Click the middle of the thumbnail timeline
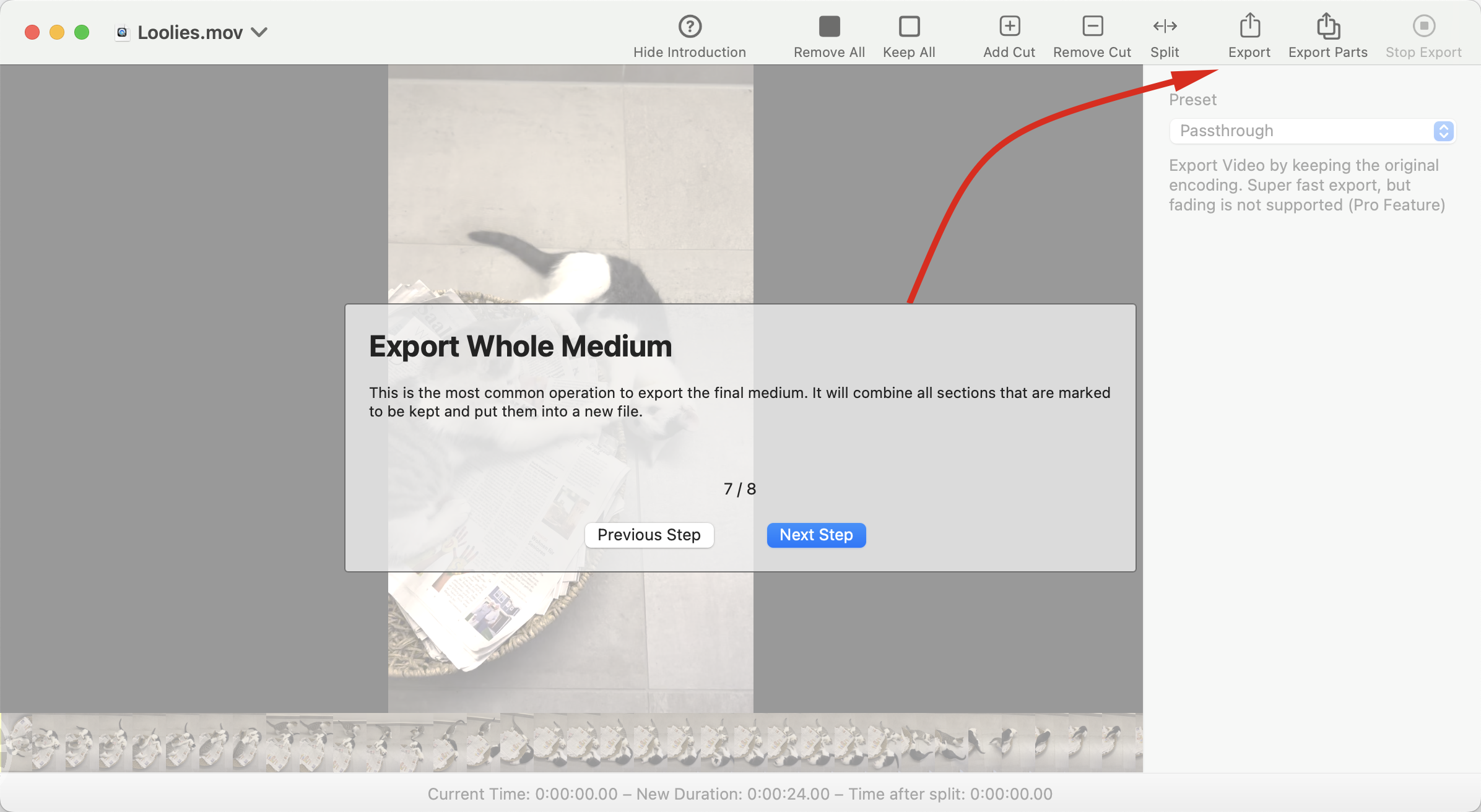Image resolution: width=1481 pixels, height=812 pixels. [571, 743]
